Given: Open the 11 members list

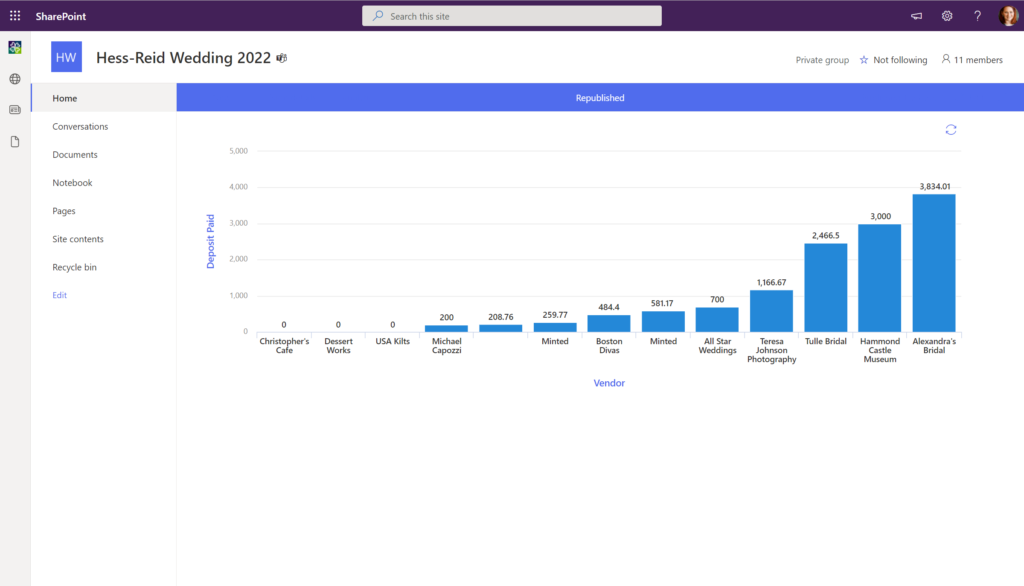Looking at the screenshot, I should pos(972,59).
